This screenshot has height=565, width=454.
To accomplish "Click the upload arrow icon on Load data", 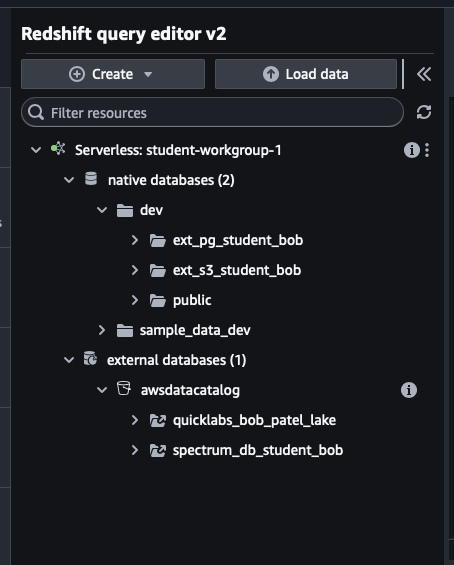I will pos(271,74).
